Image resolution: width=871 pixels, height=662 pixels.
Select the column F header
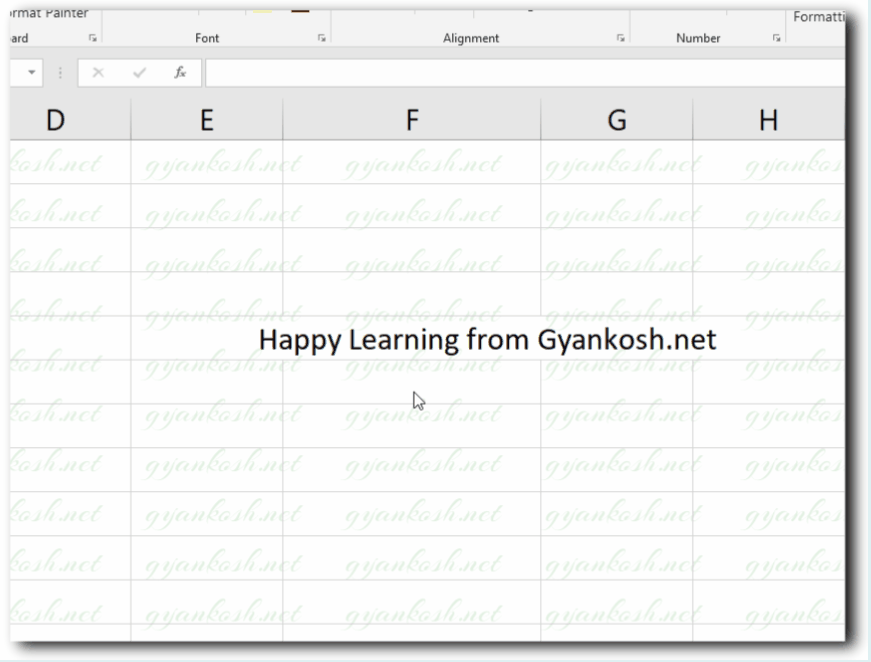[411, 119]
